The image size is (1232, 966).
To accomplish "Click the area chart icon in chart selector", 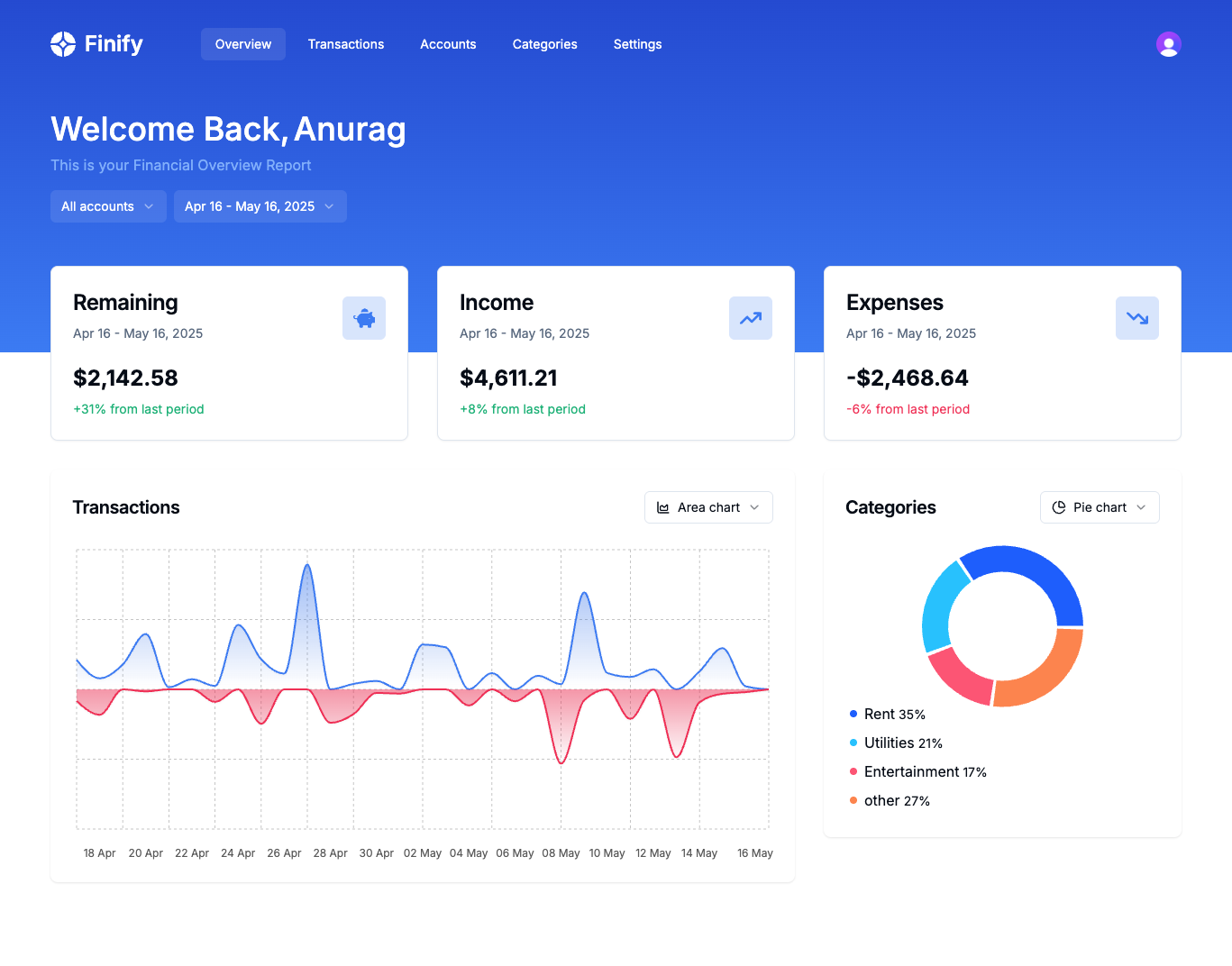I will (662, 506).
